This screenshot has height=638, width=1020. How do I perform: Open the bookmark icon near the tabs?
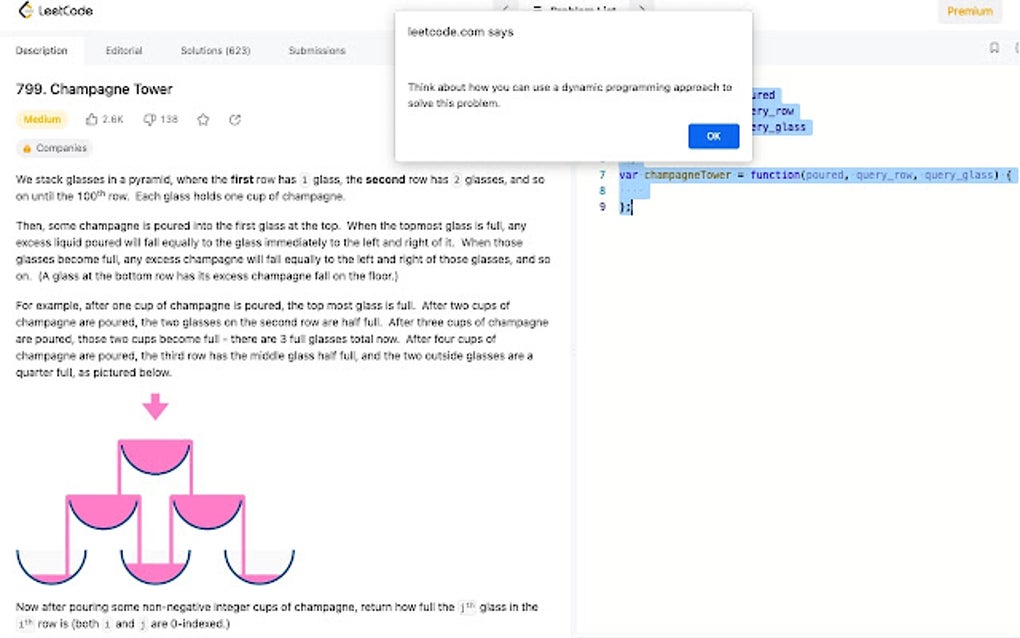coord(993,47)
